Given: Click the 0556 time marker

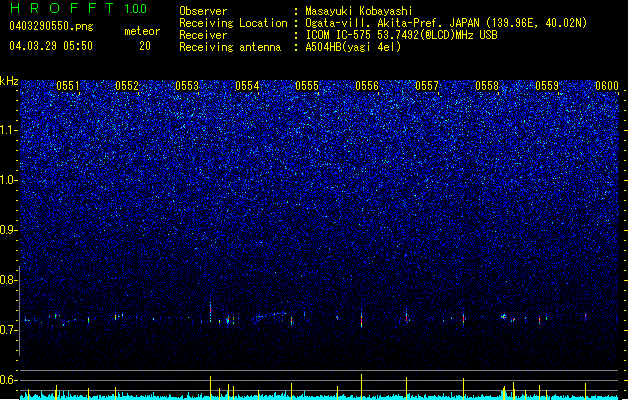Looking at the screenshot, I should (367, 86).
